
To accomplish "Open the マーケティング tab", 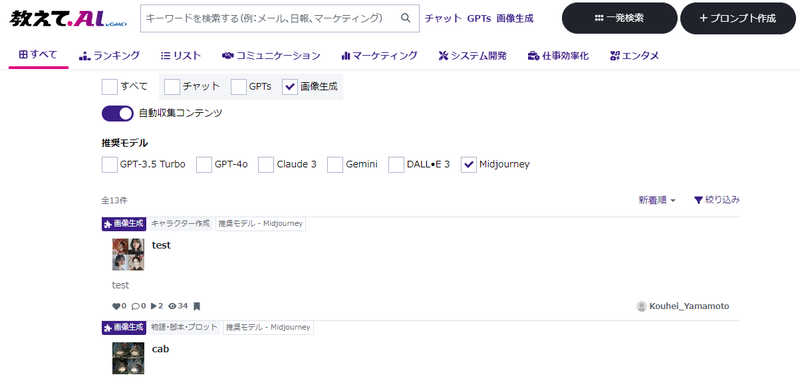I will click(380, 56).
